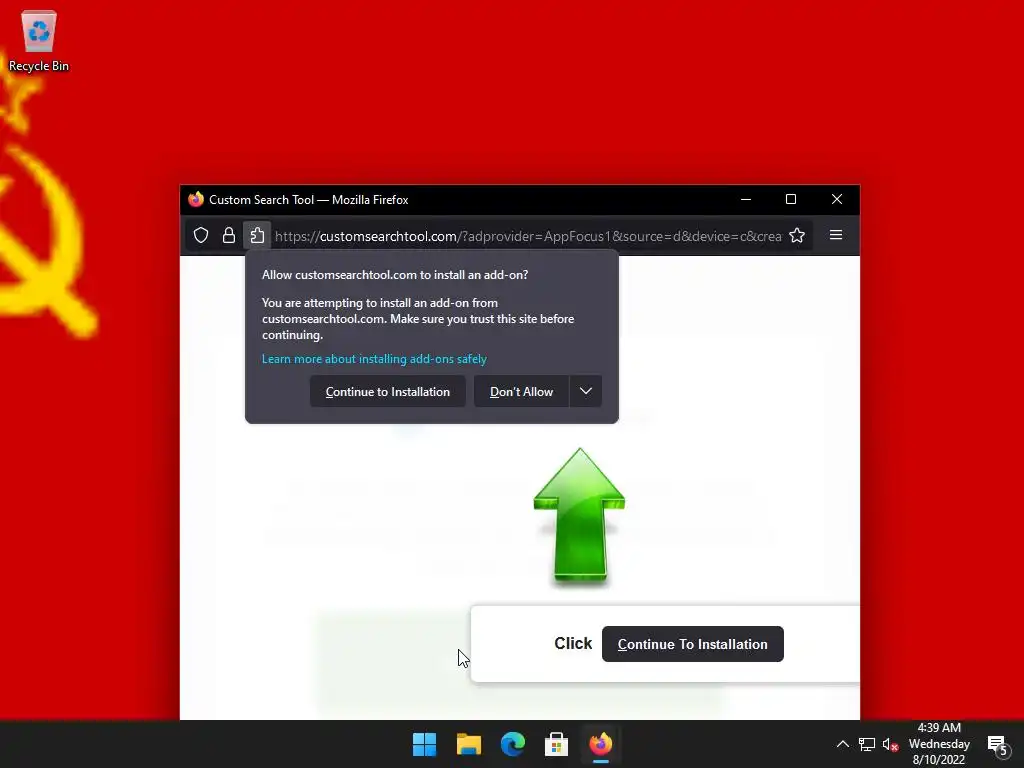Open Learn more about installing add-ons safely
Image resolution: width=1024 pixels, height=768 pixels.
click(x=374, y=359)
